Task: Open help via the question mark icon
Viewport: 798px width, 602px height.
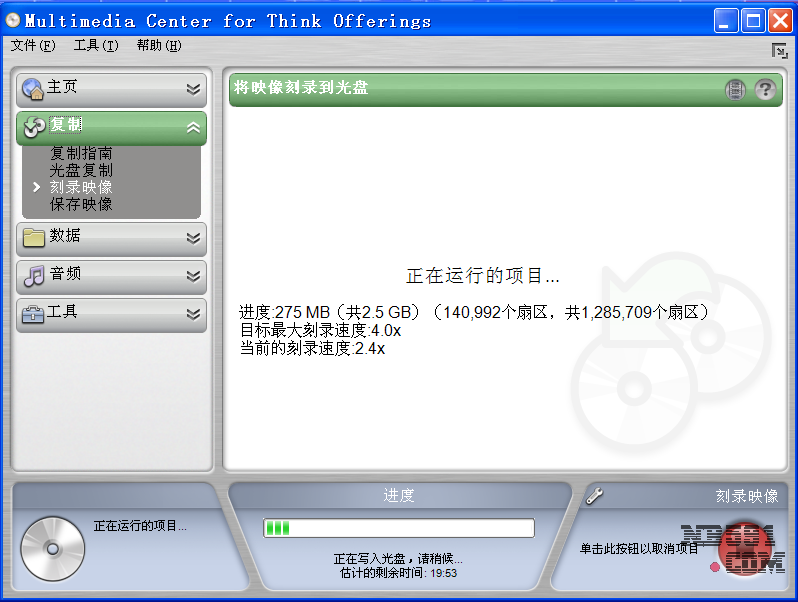Action: coord(765,90)
